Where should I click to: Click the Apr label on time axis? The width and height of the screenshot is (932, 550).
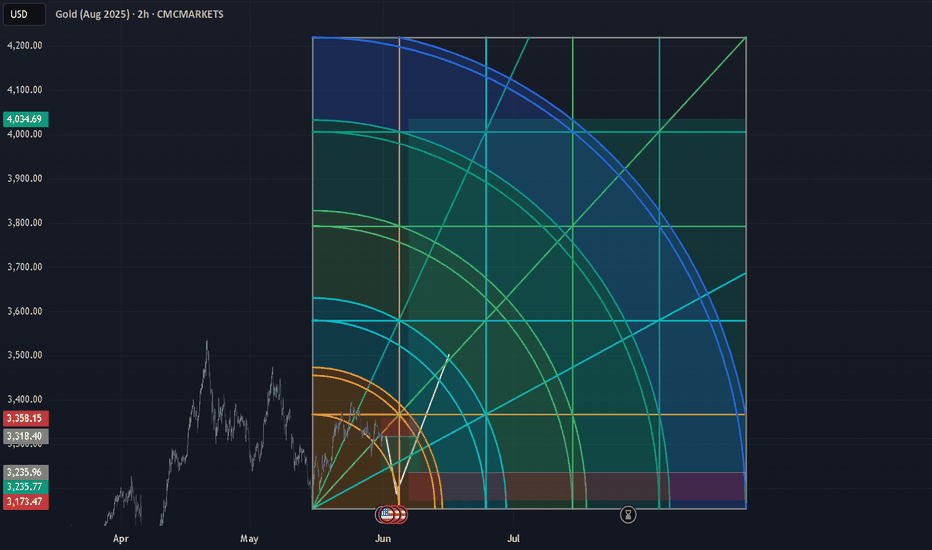pos(121,539)
